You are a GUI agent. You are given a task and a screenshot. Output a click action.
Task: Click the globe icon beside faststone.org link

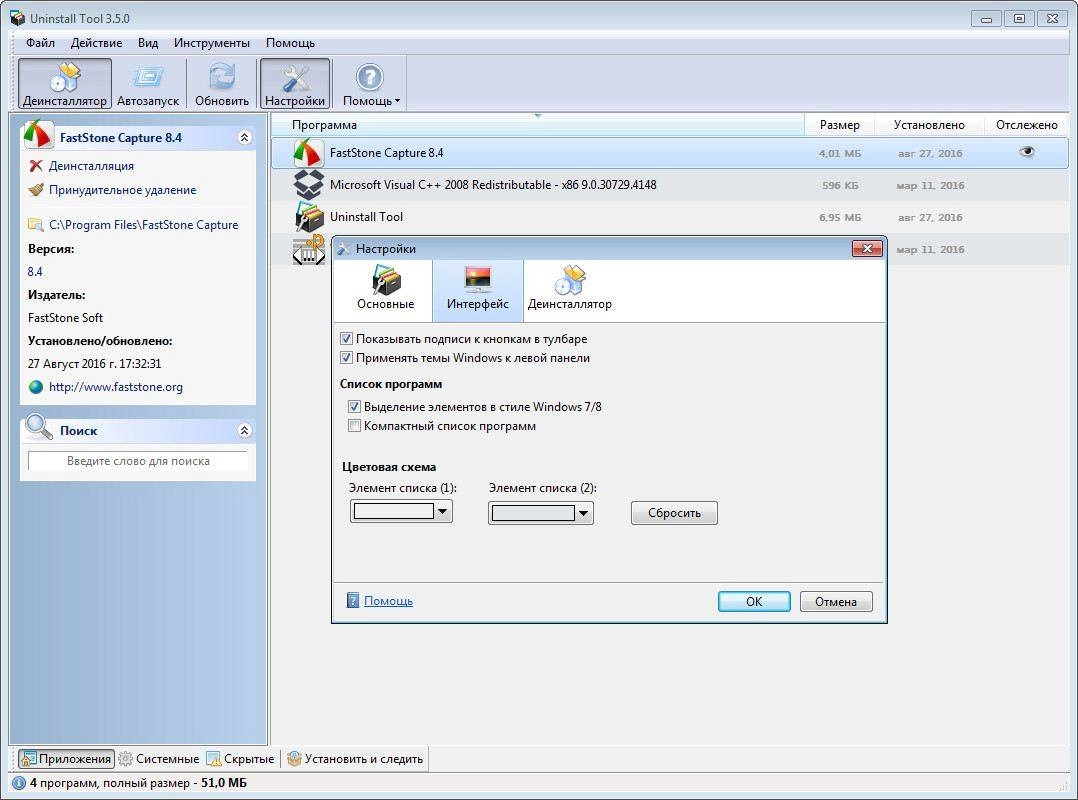[x=36, y=387]
